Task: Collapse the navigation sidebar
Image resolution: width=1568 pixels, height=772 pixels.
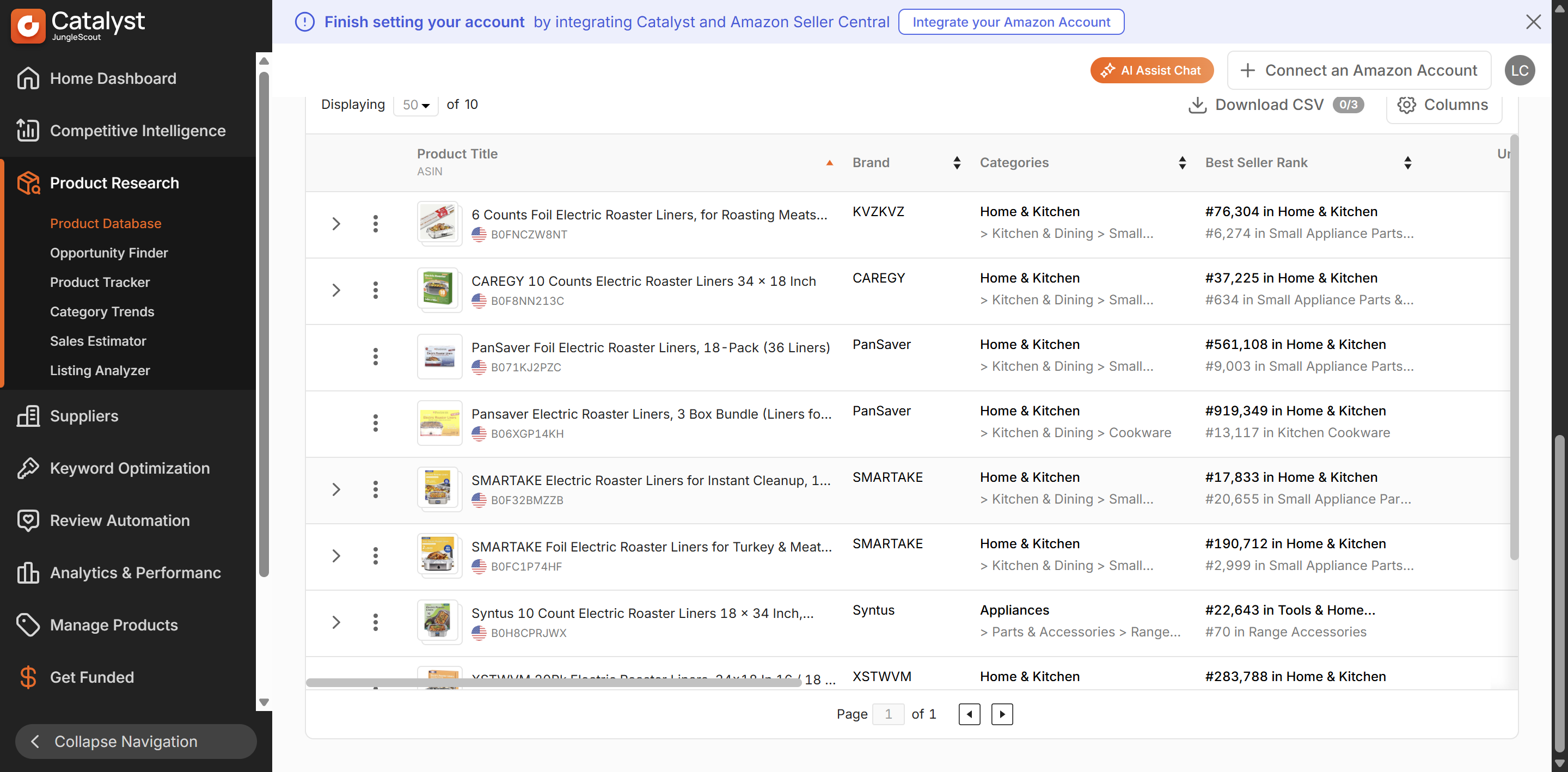Action: [136, 742]
